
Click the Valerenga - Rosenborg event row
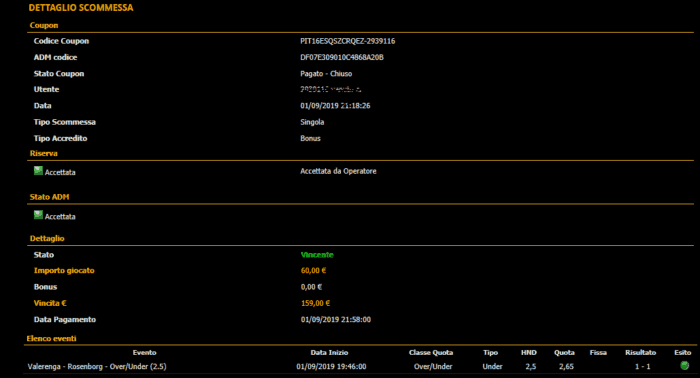coord(360,366)
